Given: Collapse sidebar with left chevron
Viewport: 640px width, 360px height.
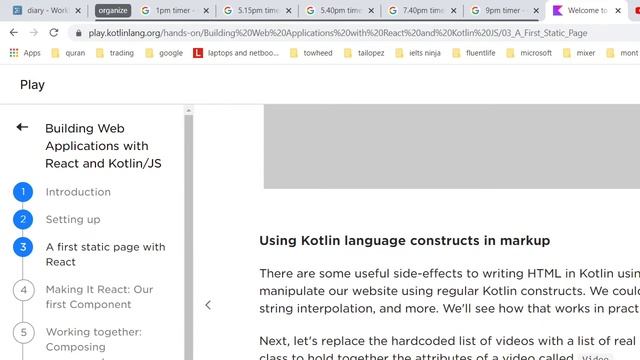Looking at the screenshot, I should 208,305.
